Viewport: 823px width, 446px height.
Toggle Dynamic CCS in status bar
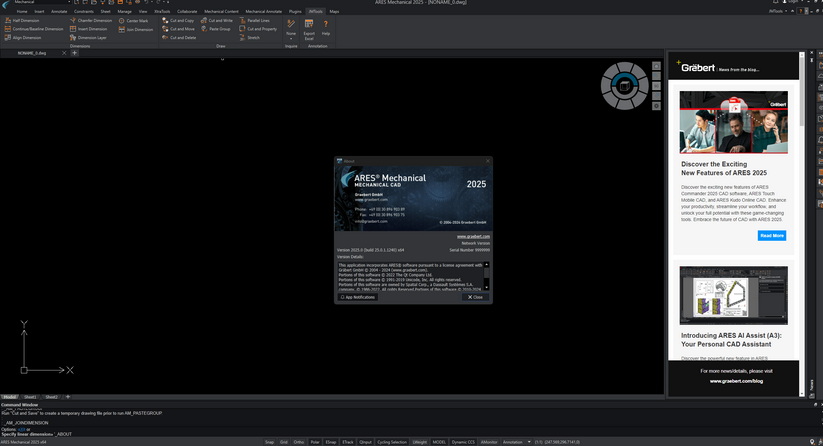click(463, 442)
